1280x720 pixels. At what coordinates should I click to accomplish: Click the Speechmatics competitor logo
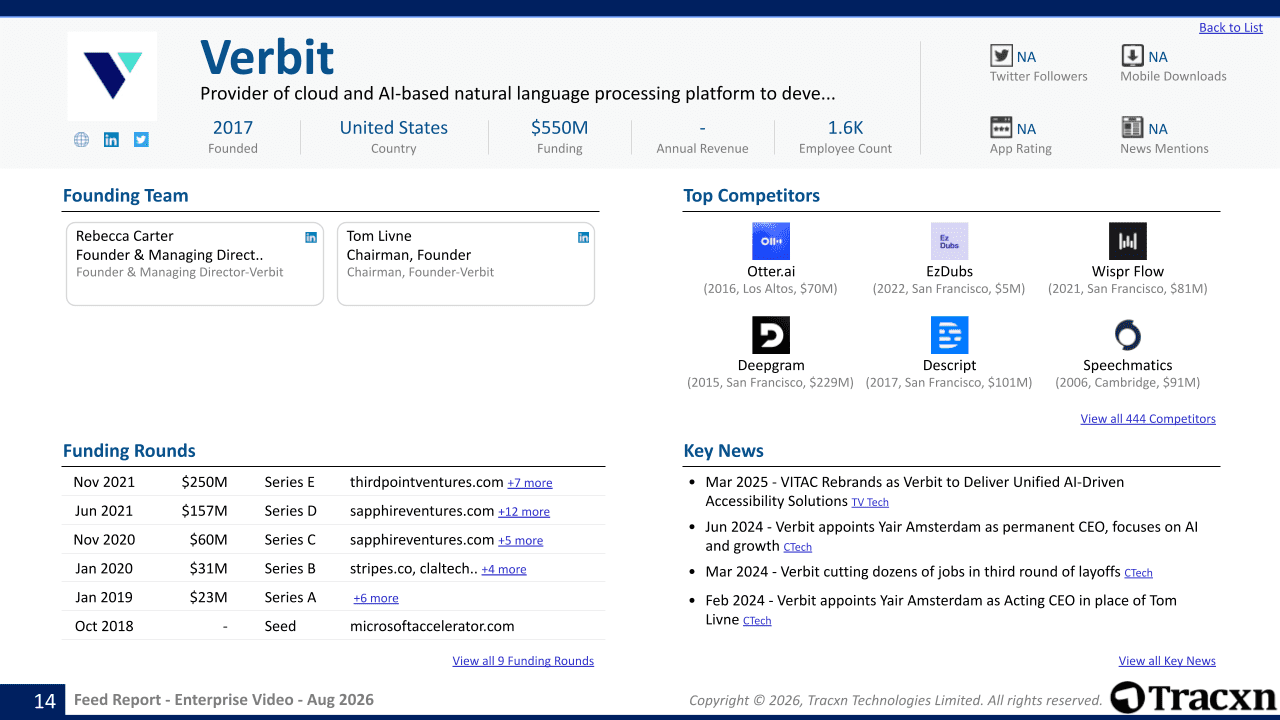pyautogui.click(x=1128, y=335)
